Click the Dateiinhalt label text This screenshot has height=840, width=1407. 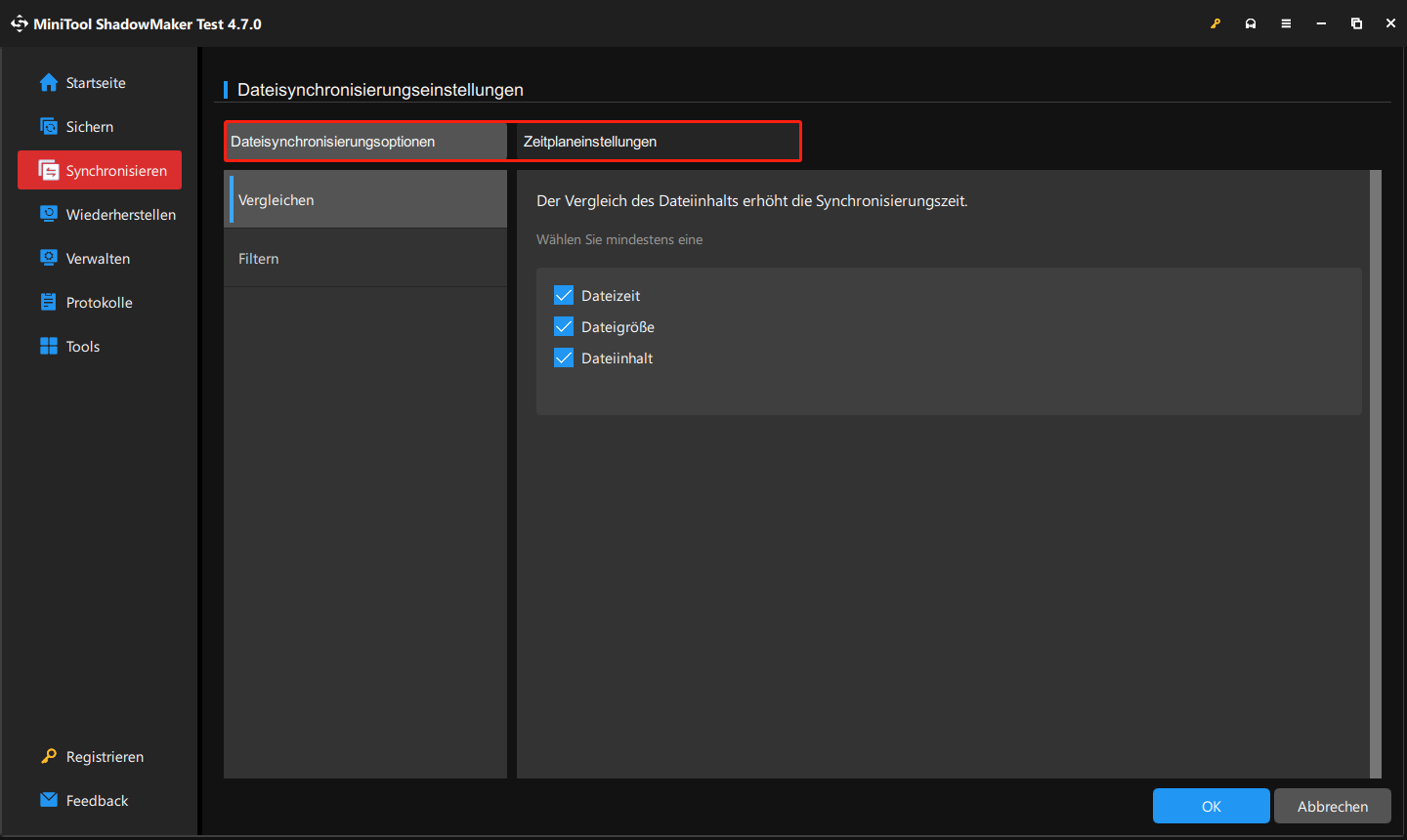[617, 357]
